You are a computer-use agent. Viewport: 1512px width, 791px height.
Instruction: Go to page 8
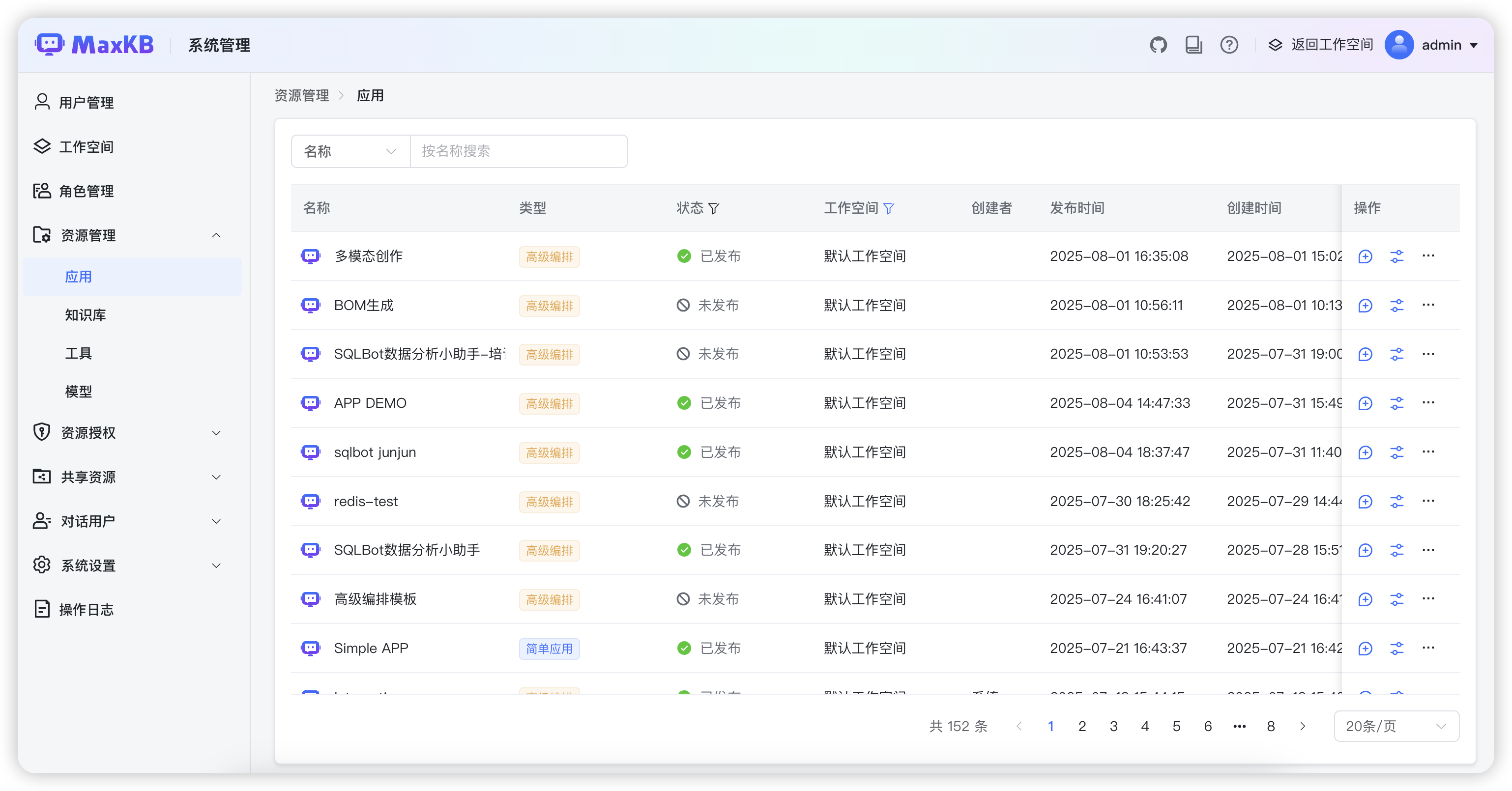coord(1271,727)
